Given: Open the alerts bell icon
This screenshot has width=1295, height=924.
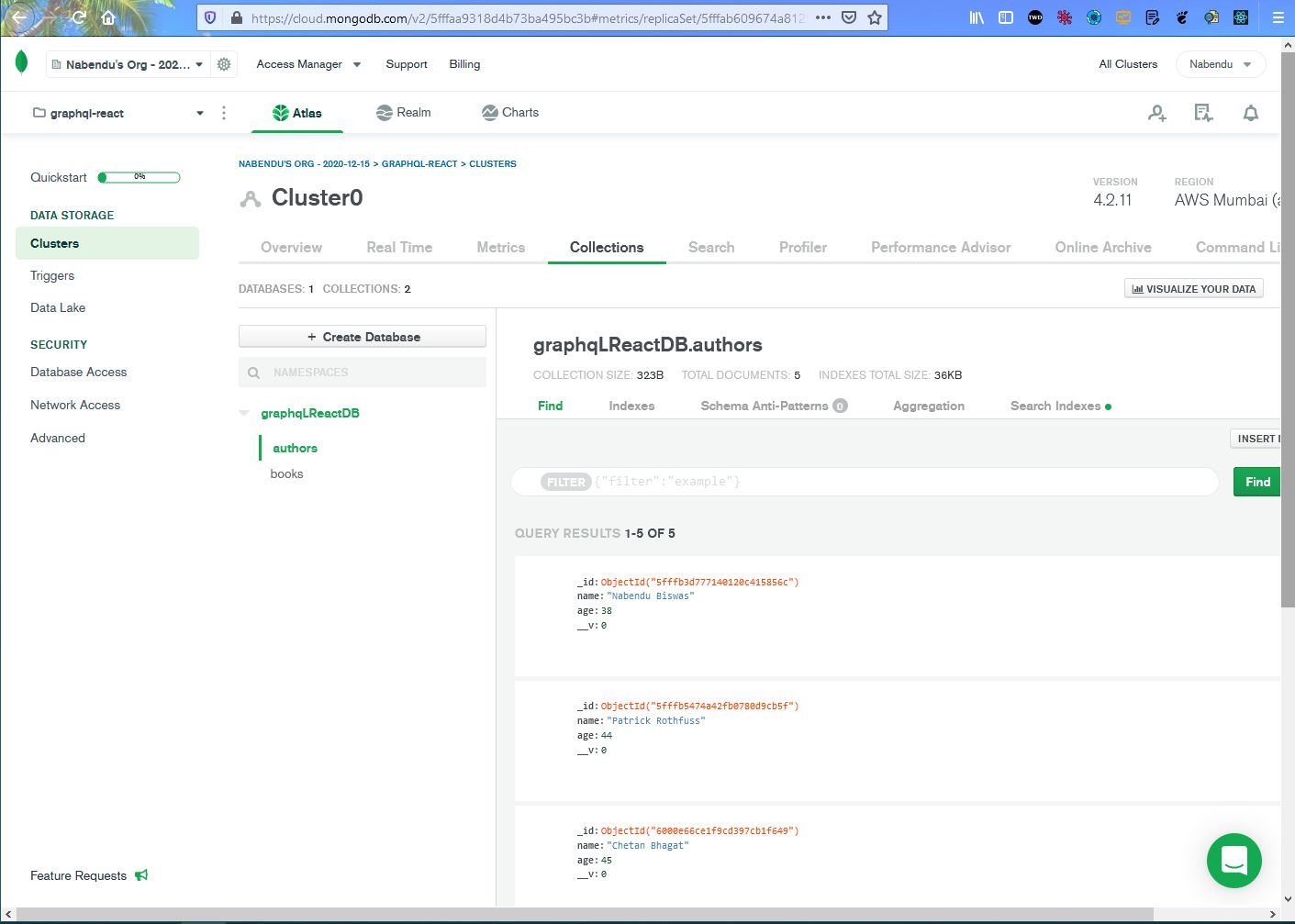Looking at the screenshot, I should (1250, 113).
